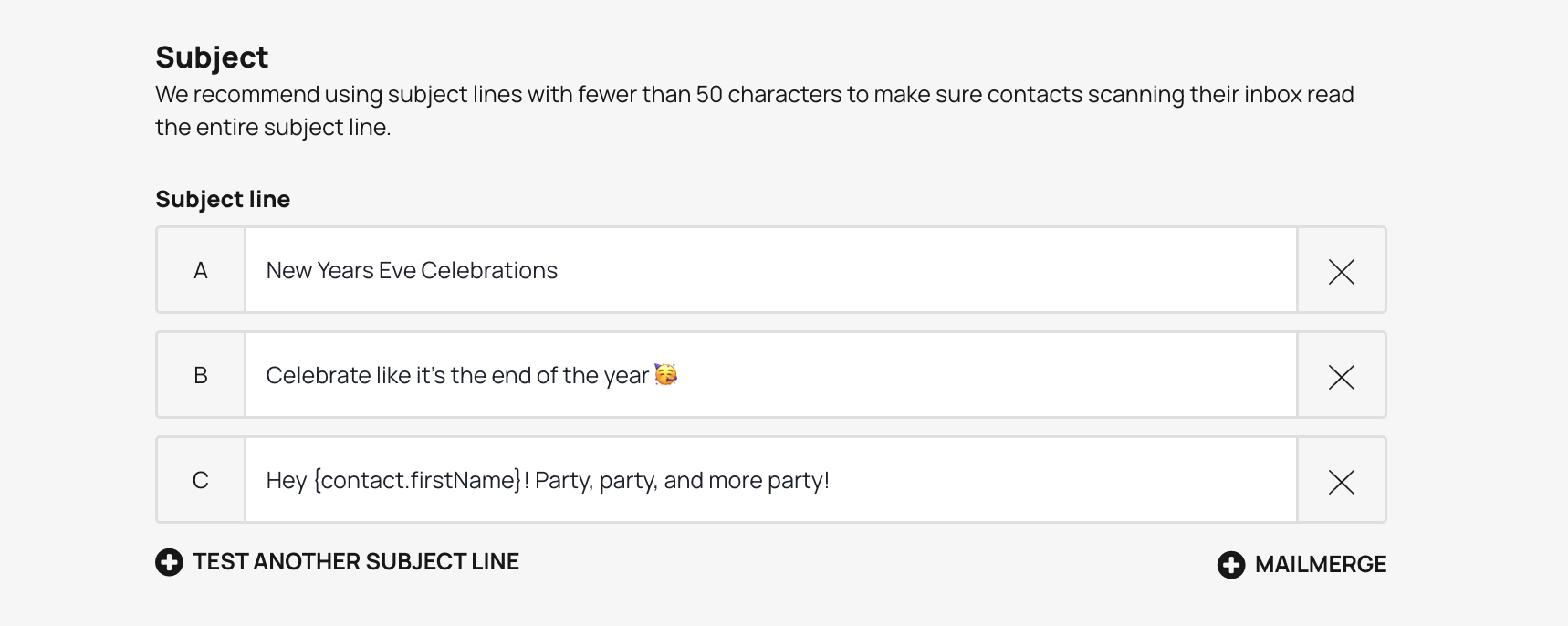Focus the New Years Eve Celebrations field

tap(770, 270)
